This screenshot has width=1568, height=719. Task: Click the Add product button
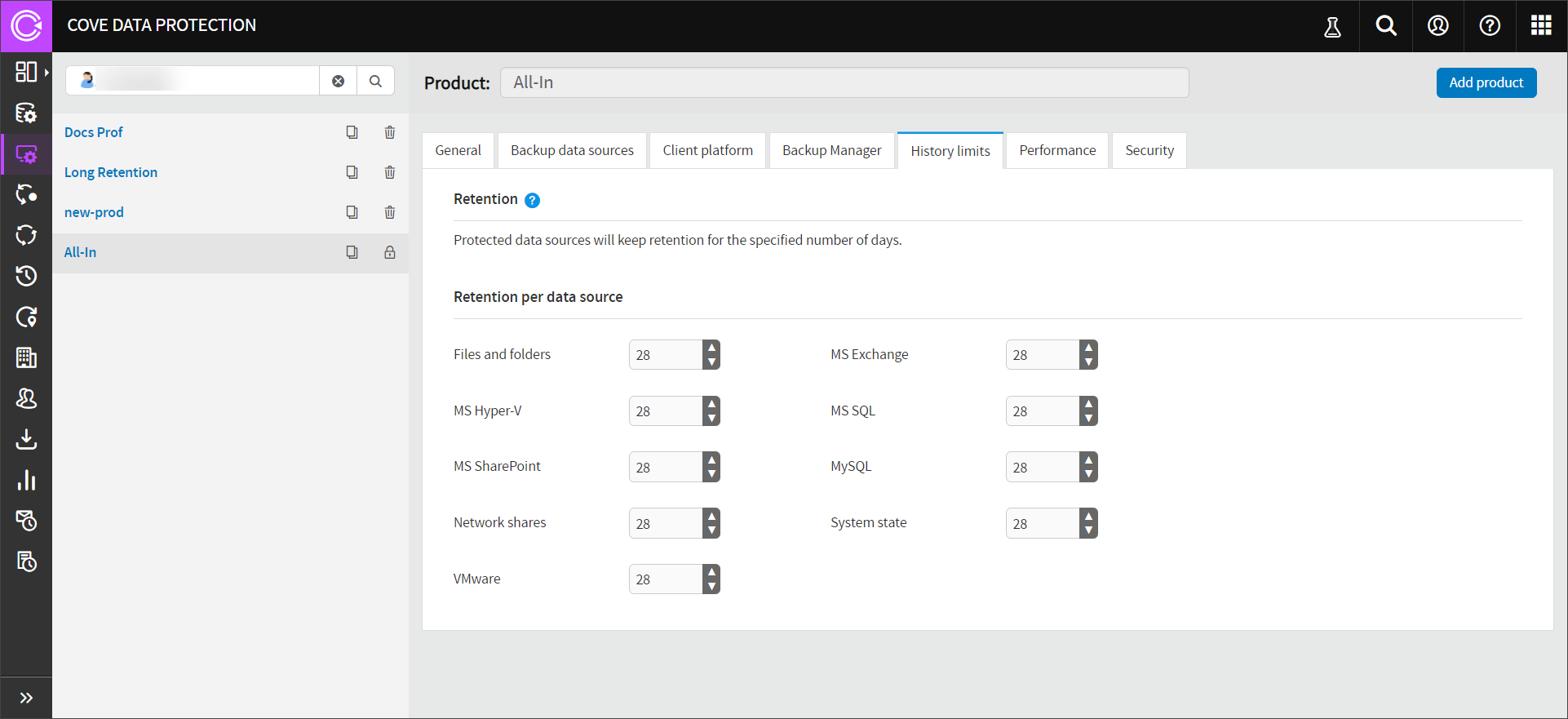1486,82
